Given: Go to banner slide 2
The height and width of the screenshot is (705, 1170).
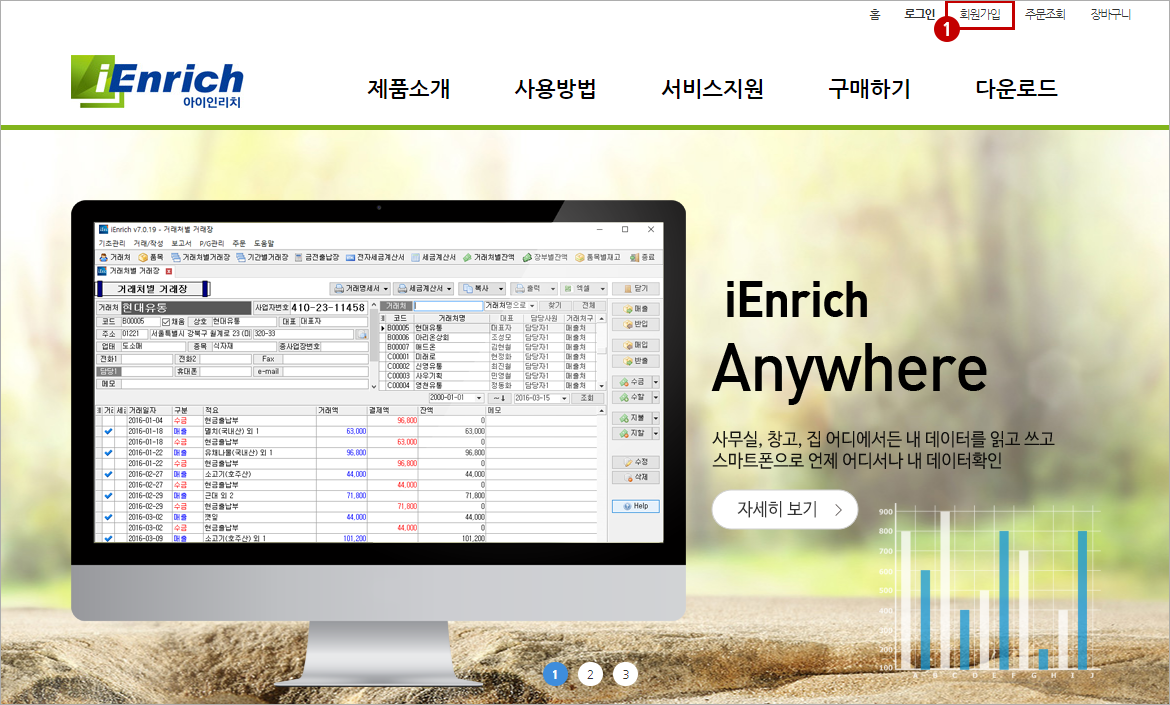Looking at the screenshot, I should click(x=590, y=674).
